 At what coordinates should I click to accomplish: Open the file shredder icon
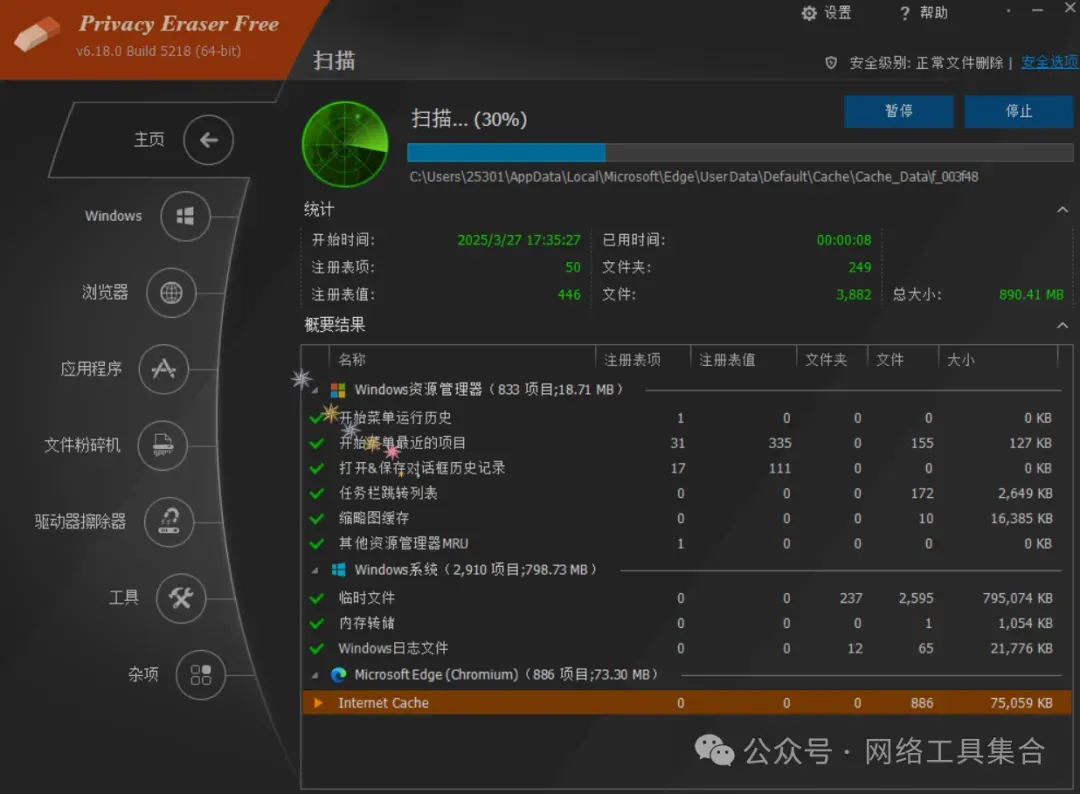coord(163,445)
